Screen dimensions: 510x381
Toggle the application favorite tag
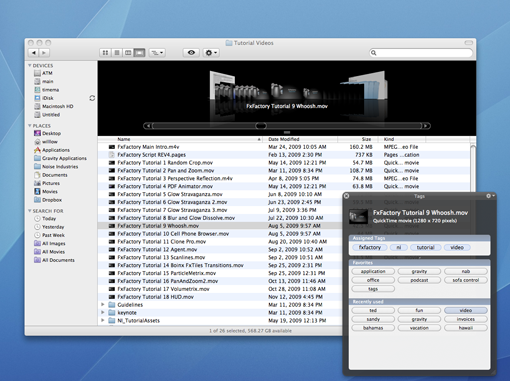click(373, 271)
